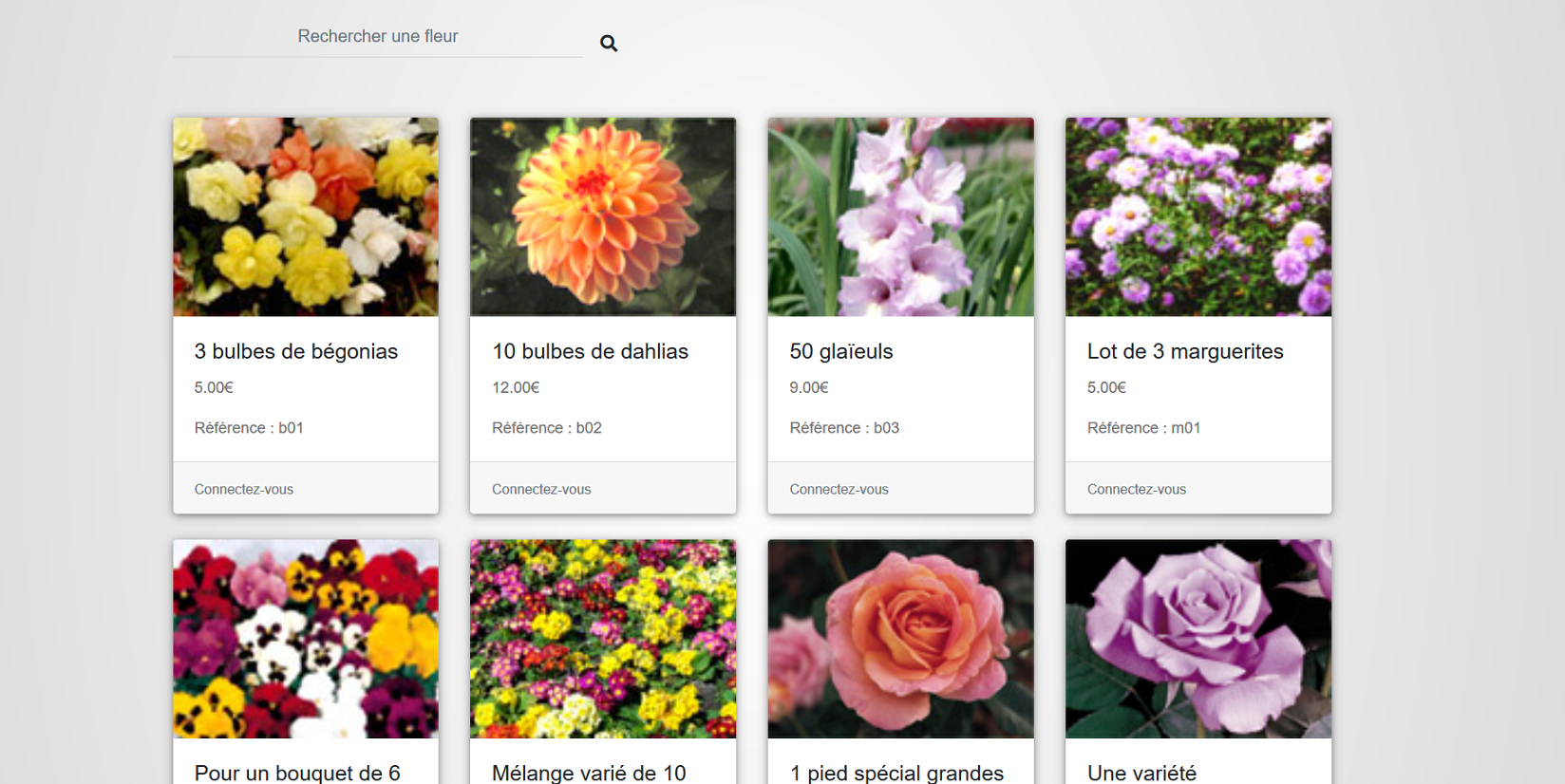The width and height of the screenshot is (1565, 784).
Task: Click the 9.00€ price of glaïeuls
Action: [x=809, y=387]
